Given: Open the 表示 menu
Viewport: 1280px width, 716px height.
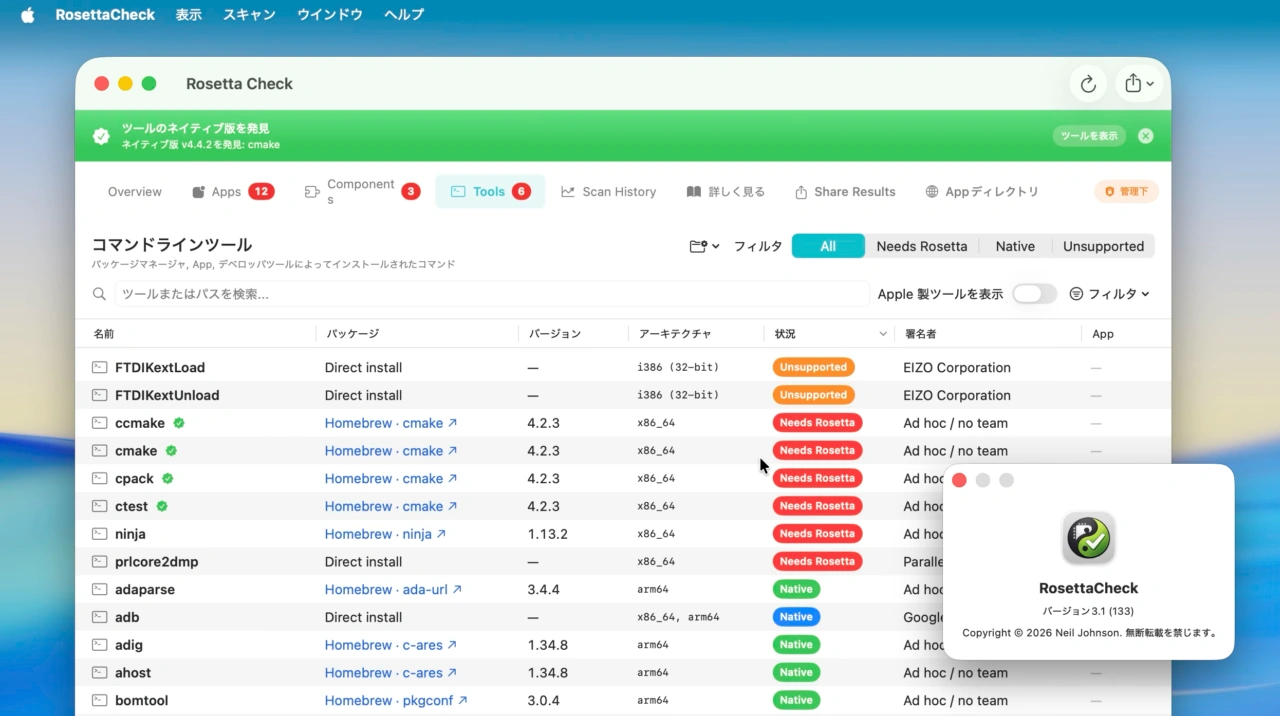Looking at the screenshot, I should 188,15.
